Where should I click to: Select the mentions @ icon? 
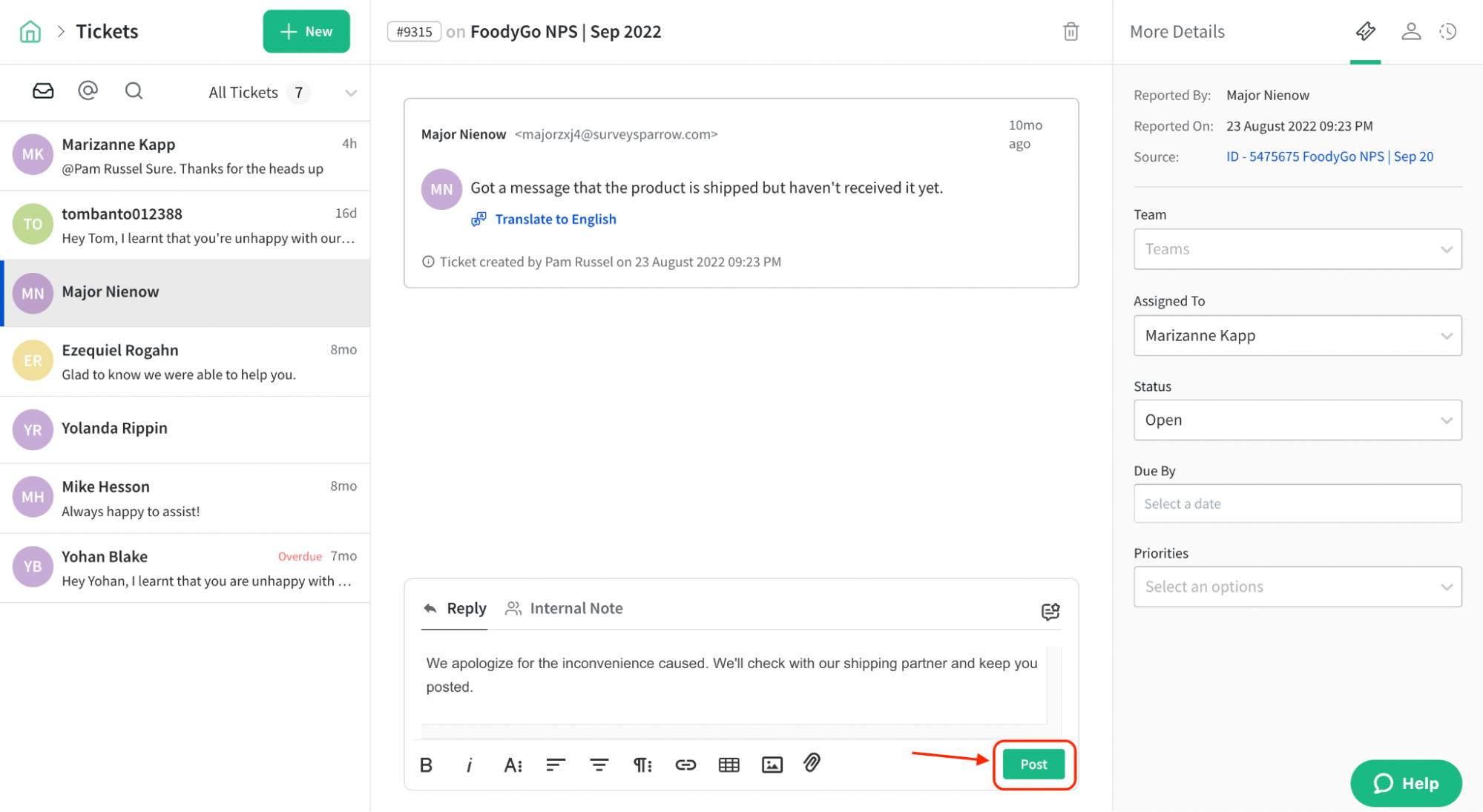point(88,90)
